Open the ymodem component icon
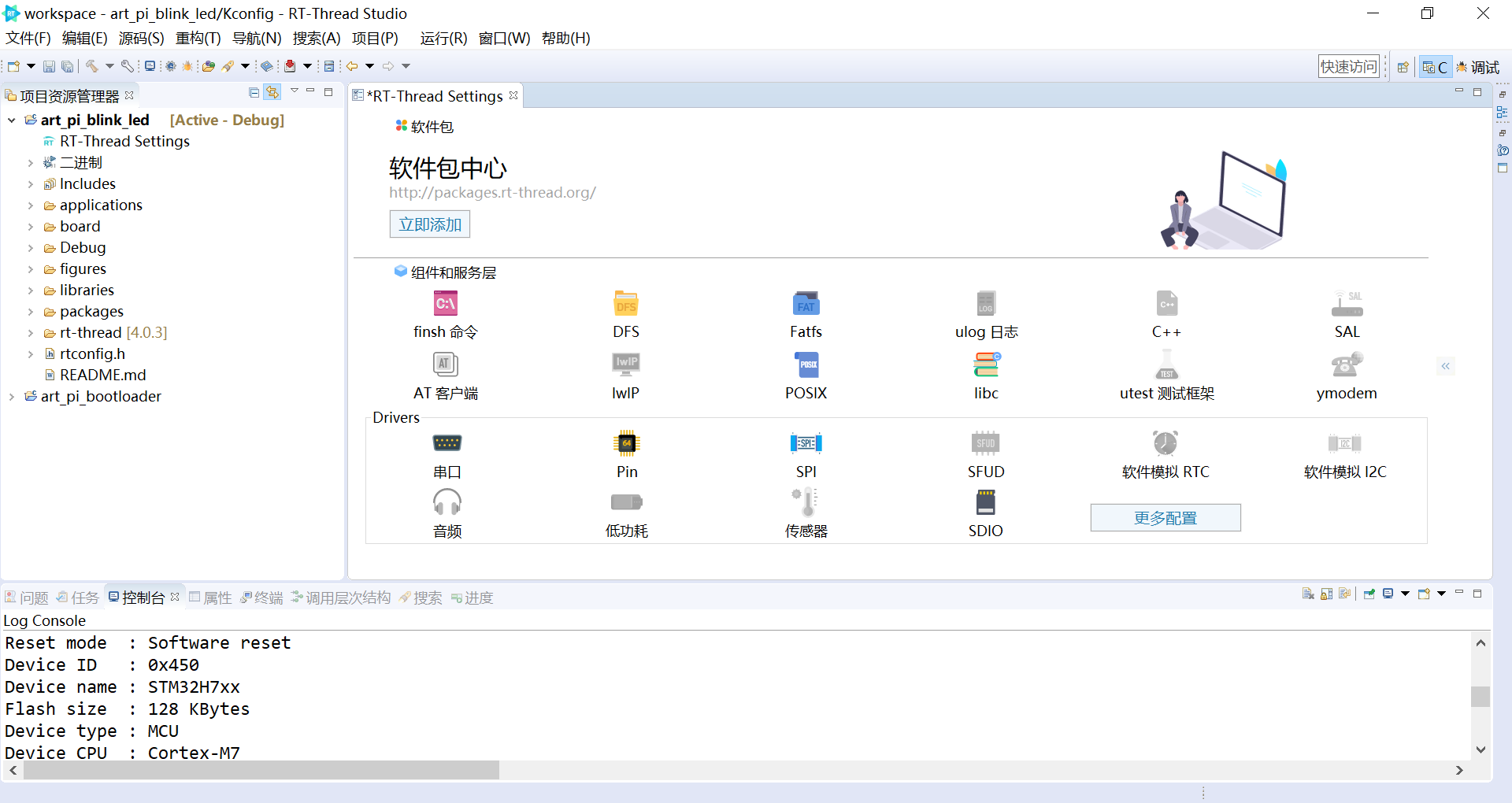This screenshot has width=1512, height=803. click(1347, 364)
